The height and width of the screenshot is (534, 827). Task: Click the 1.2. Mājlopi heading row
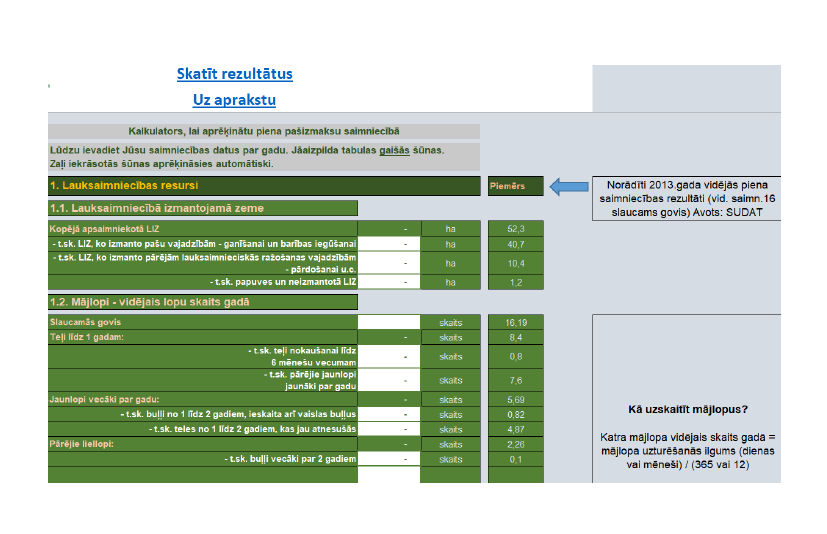(203, 302)
